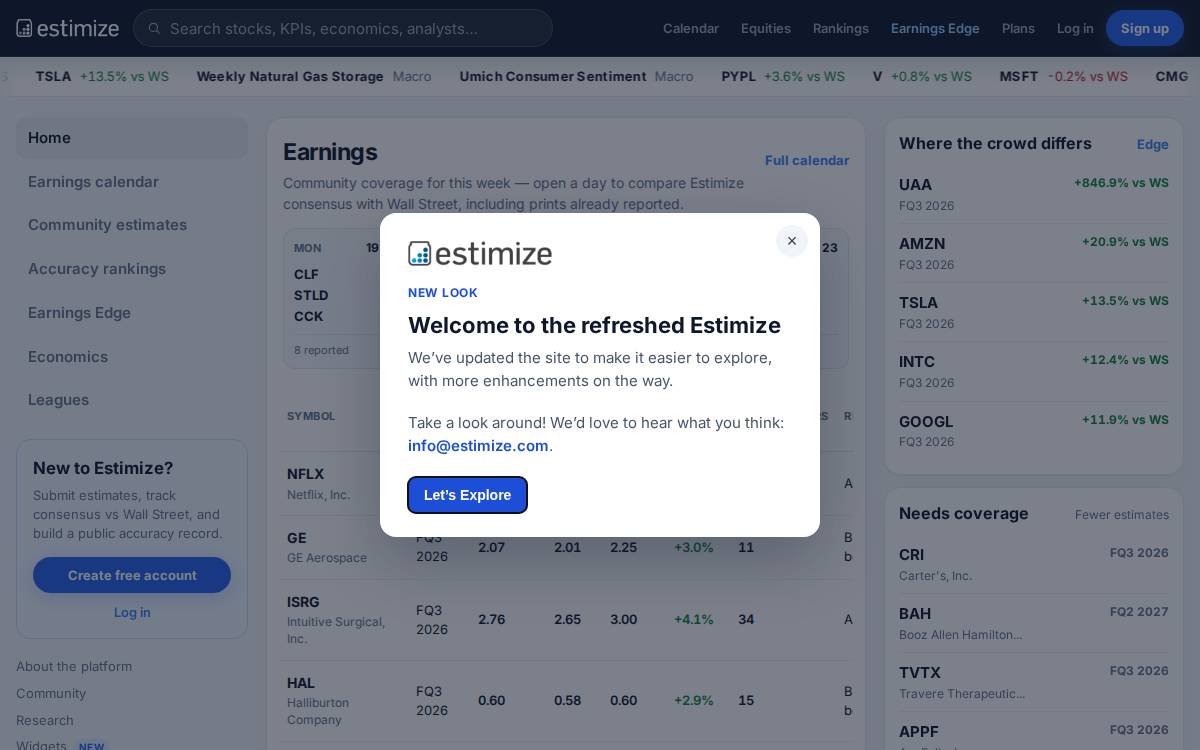Open Earnings Edge in top navigation
This screenshot has width=1200, height=750.
[935, 28]
